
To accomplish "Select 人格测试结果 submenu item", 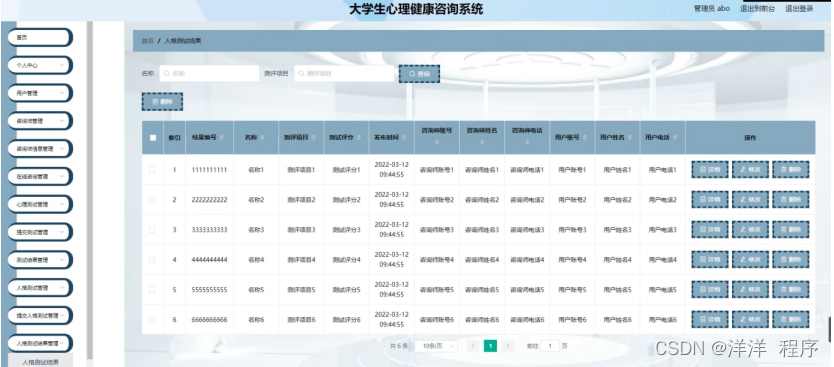I will point(40,362).
